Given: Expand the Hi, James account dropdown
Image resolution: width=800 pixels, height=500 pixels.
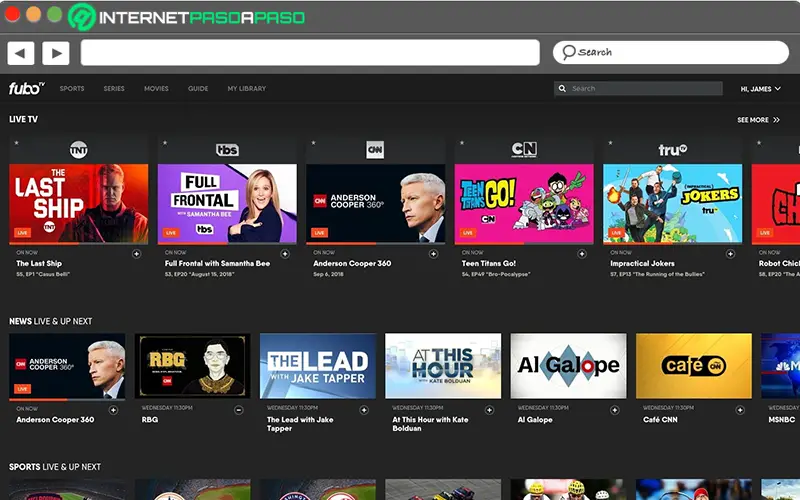Looking at the screenshot, I should (x=760, y=89).
